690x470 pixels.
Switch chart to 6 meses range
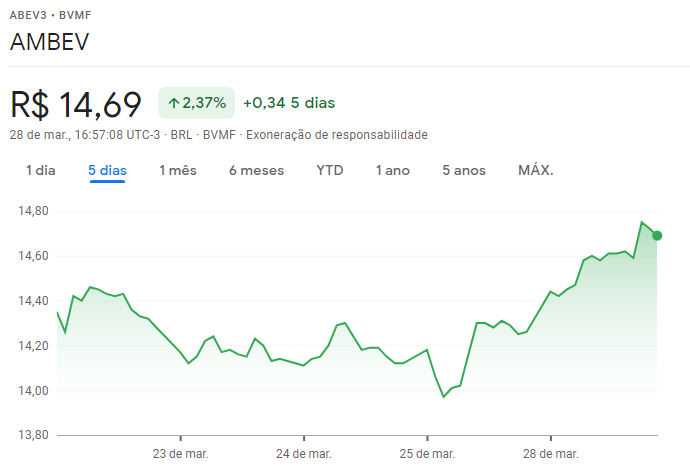pyautogui.click(x=257, y=170)
